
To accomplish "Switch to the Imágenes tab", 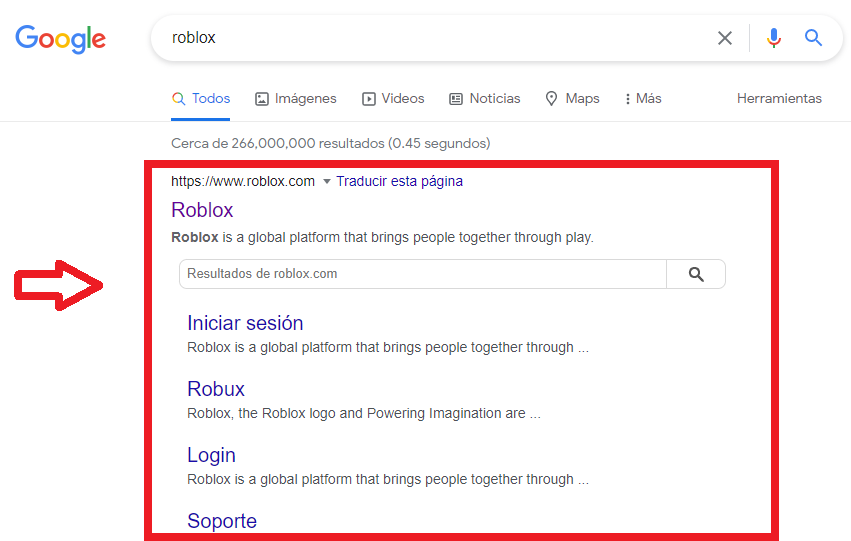I will coord(296,98).
